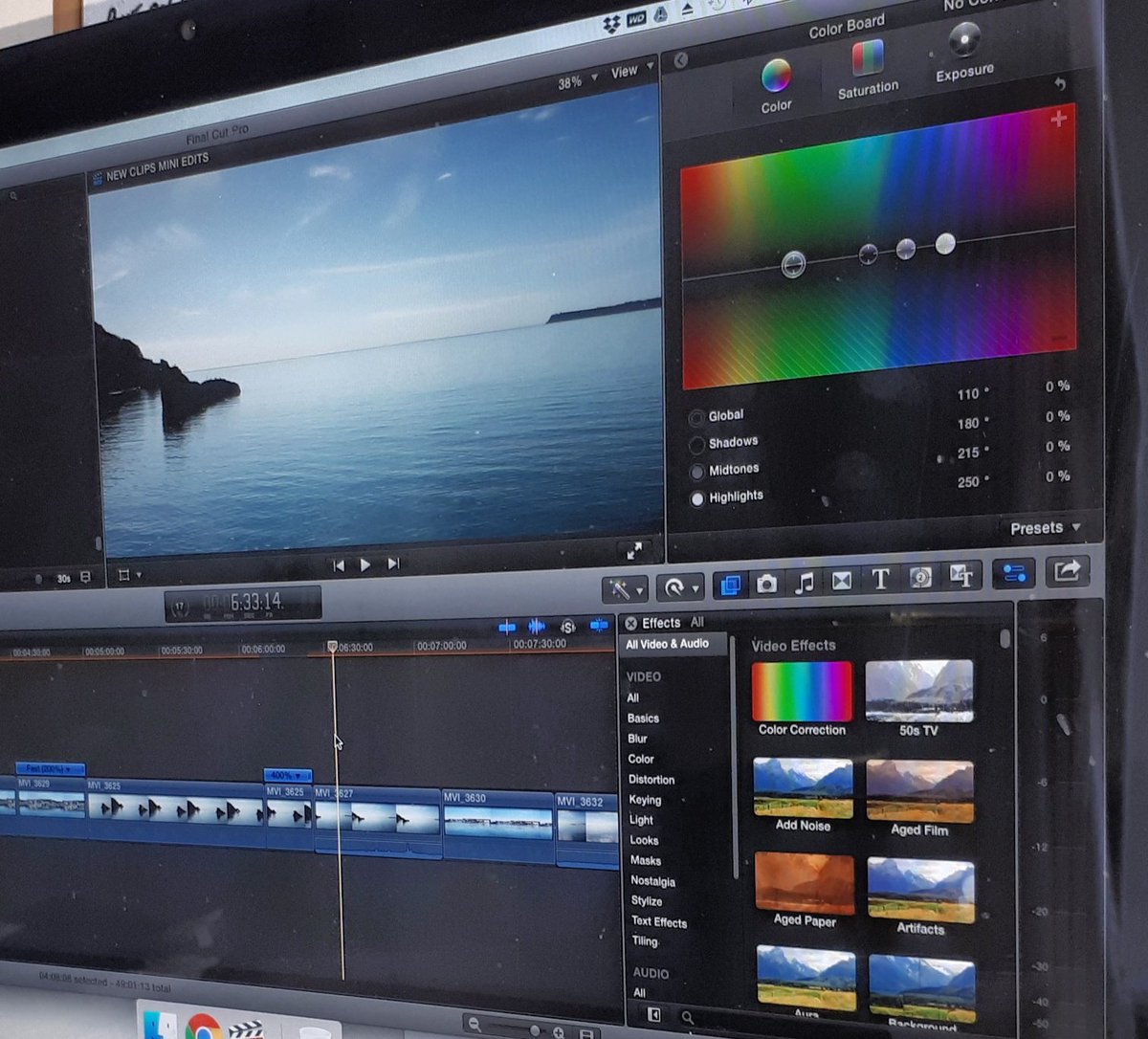Open the magic wand enhancements menu
The height and width of the screenshot is (1039, 1148).
tap(626, 587)
